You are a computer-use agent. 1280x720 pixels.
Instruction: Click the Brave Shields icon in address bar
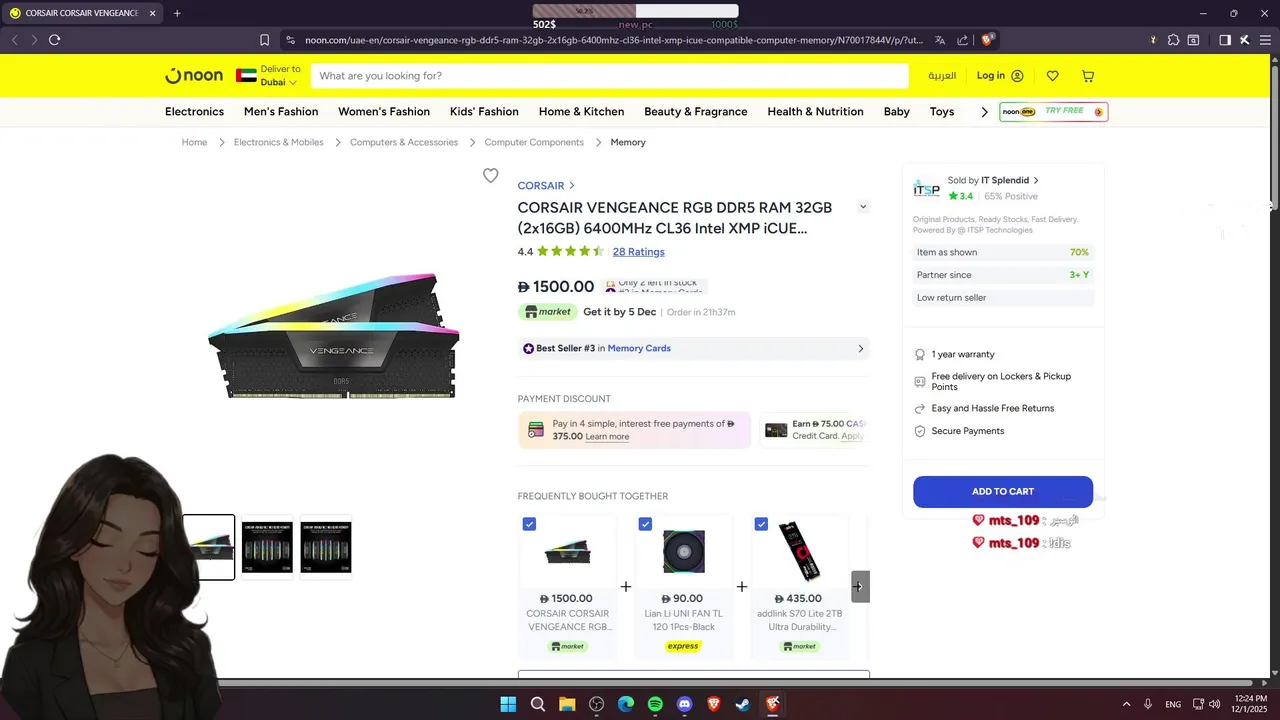[x=987, y=40]
